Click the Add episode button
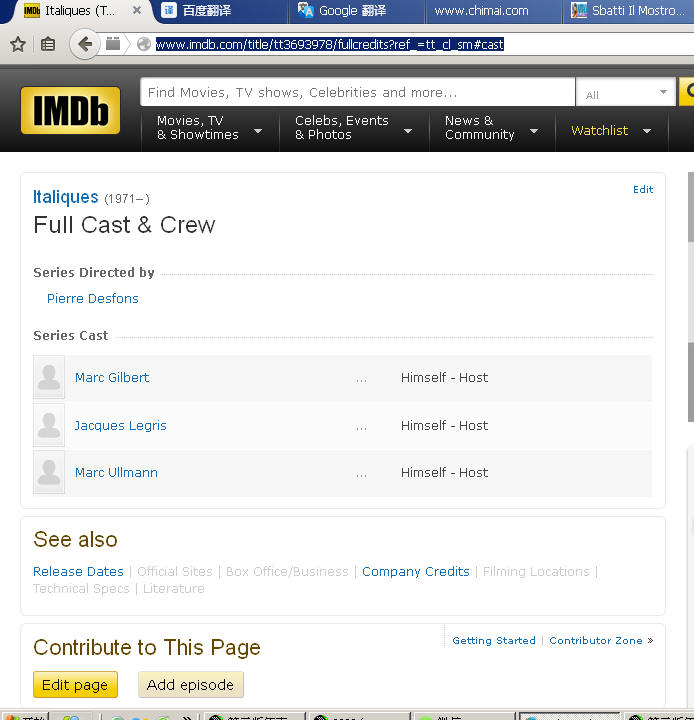 pos(191,685)
